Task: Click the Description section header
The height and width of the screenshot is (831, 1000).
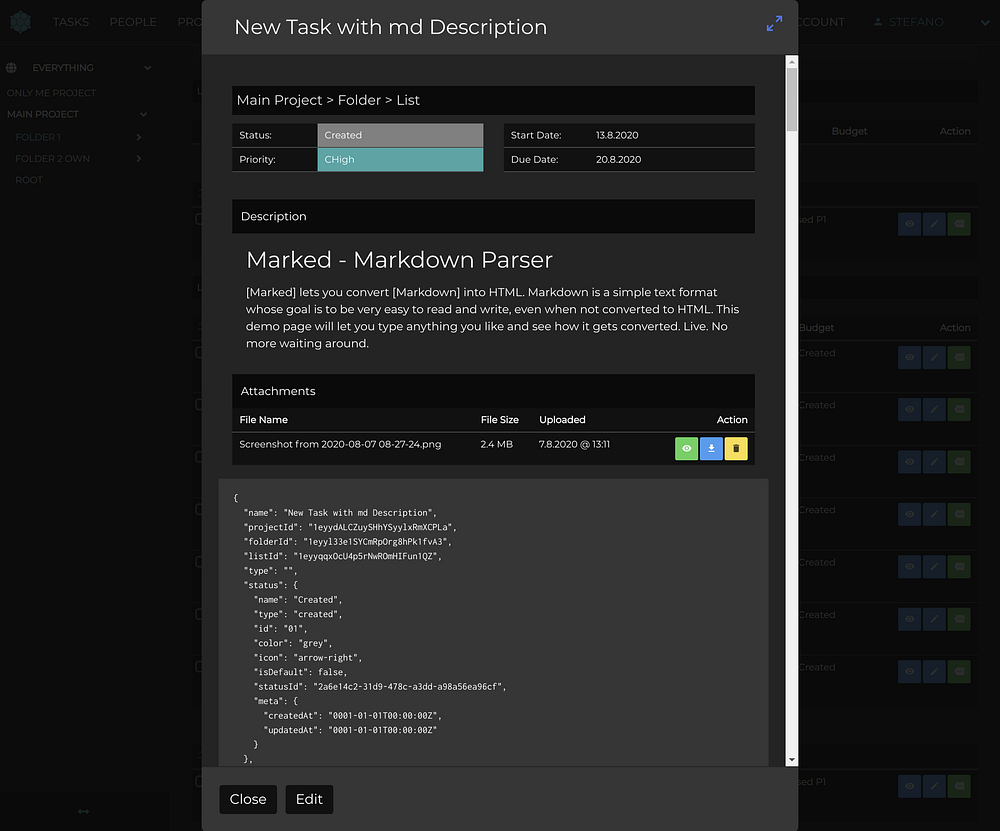Action: coord(493,216)
